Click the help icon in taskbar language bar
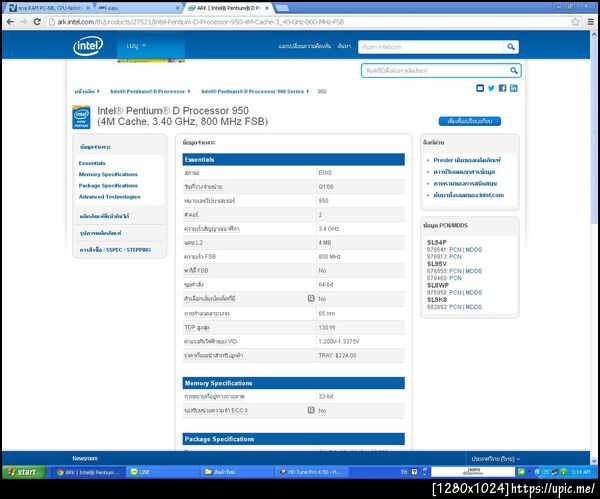This screenshot has height=499, width=600. tap(414, 472)
